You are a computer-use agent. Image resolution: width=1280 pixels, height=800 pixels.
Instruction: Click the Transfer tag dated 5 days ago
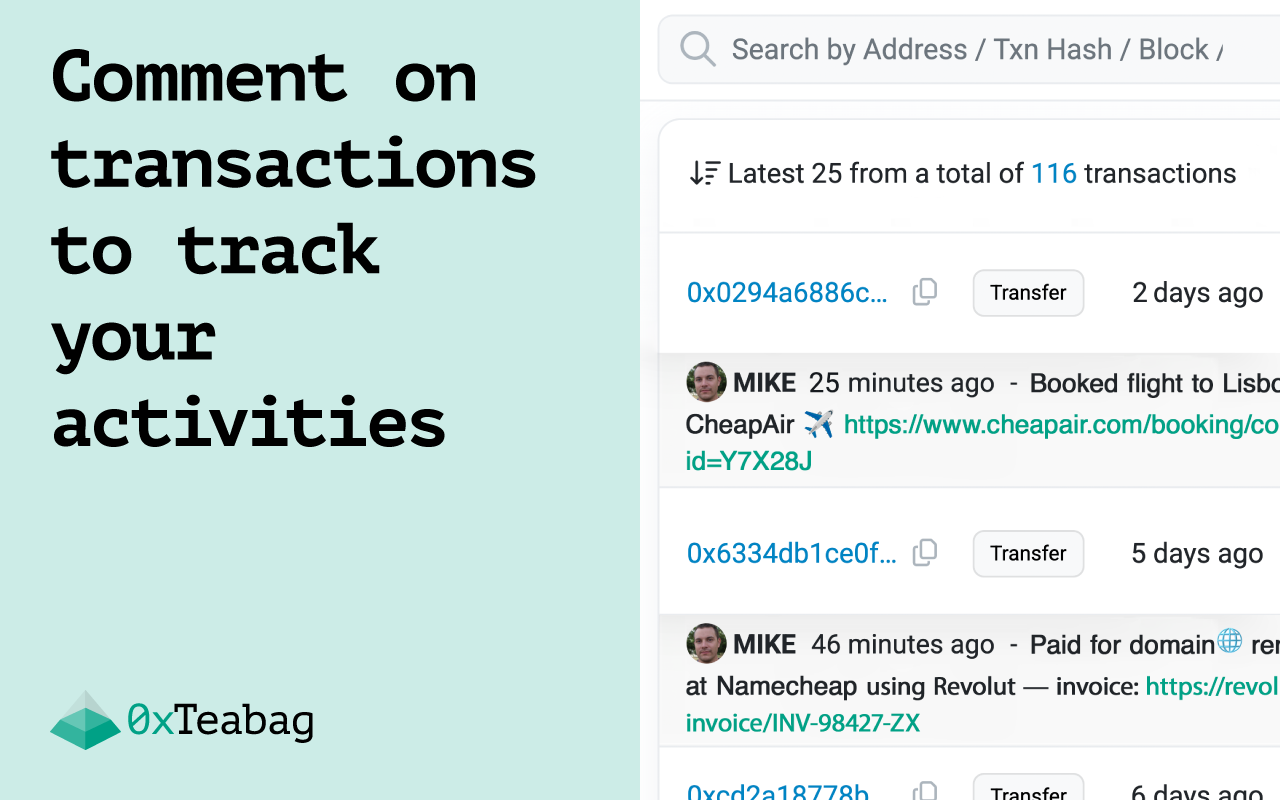[1028, 553]
